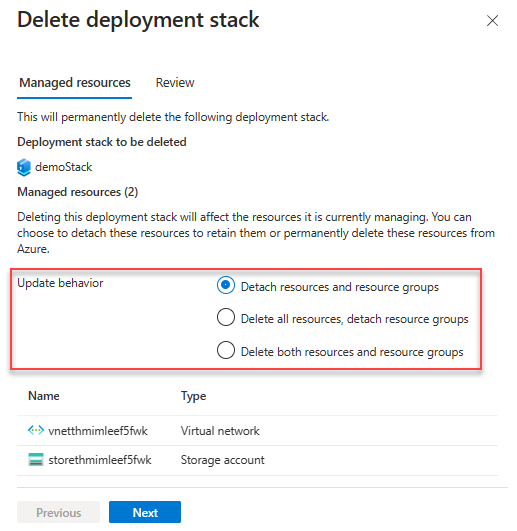Click the Update behavior label
The width and height of the screenshot is (517, 531).
tap(60, 283)
